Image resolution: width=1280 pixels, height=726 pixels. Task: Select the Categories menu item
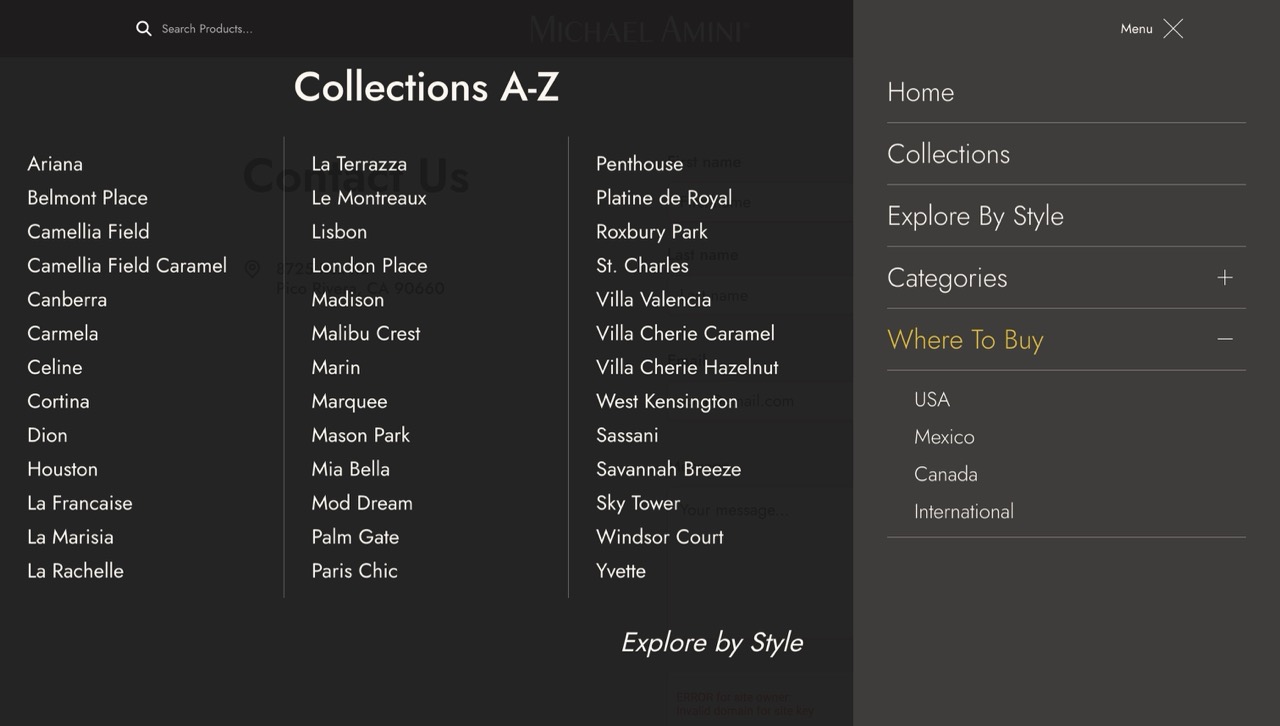click(947, 278)
